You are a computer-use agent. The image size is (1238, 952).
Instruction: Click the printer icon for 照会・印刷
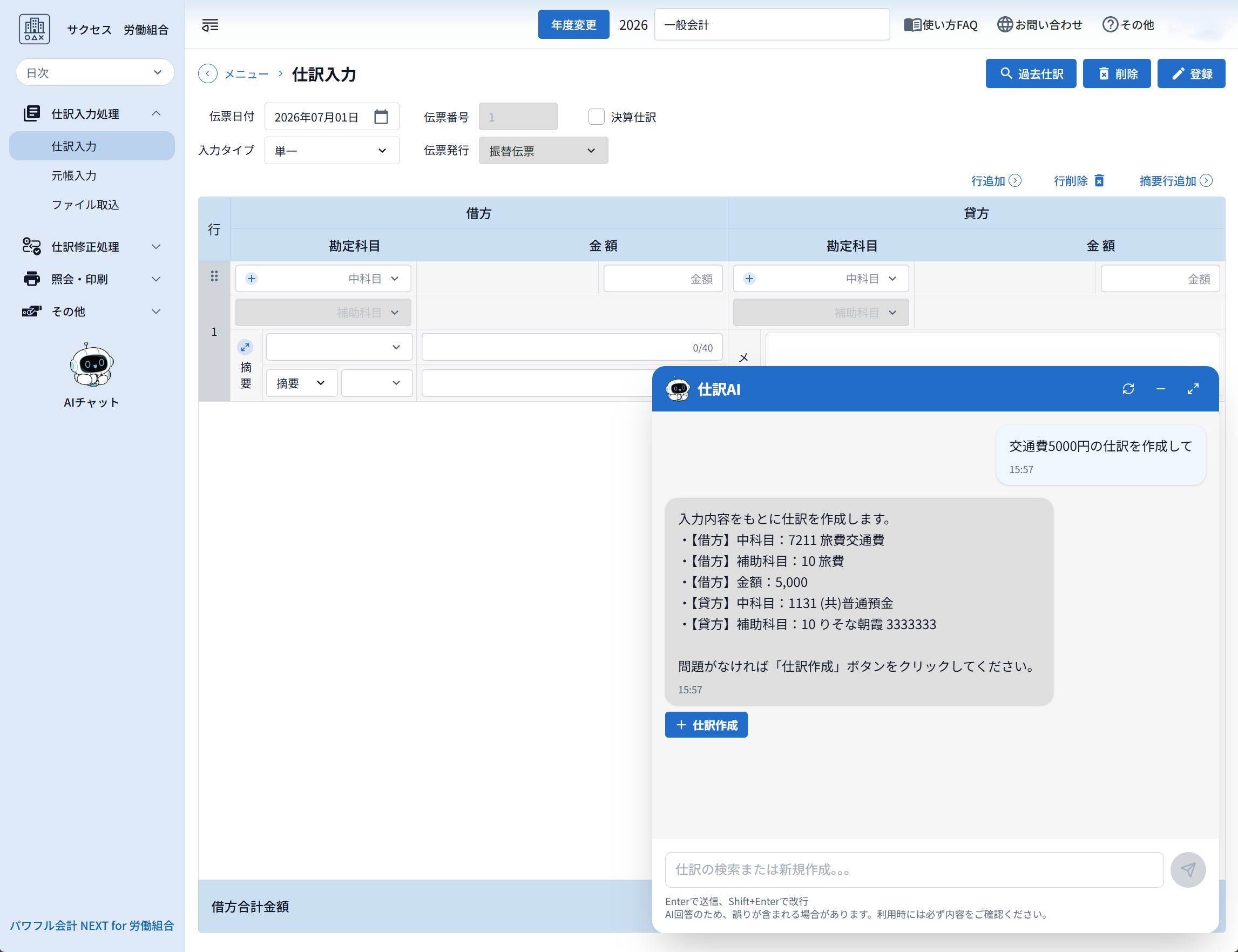[x=31, y=278]
